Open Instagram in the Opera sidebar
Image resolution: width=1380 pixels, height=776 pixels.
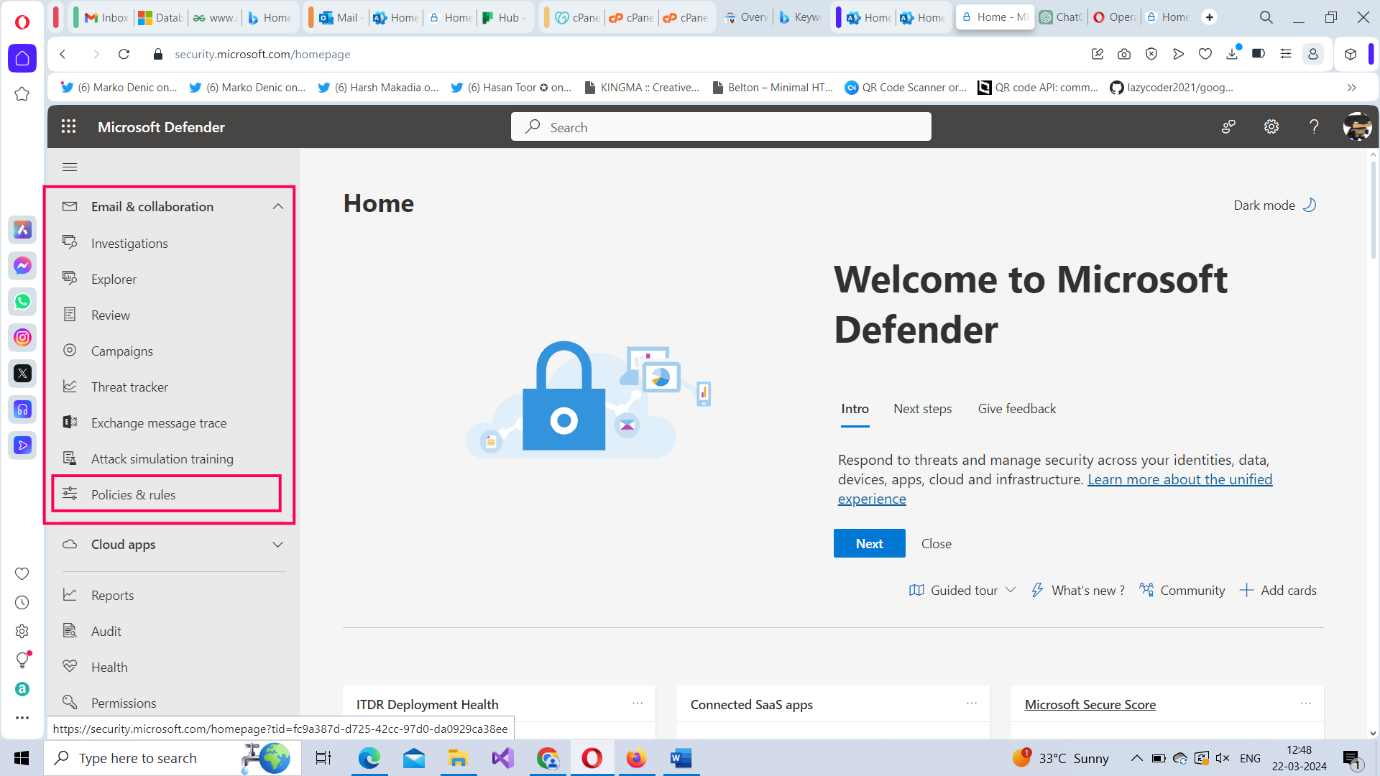point(22,338)
